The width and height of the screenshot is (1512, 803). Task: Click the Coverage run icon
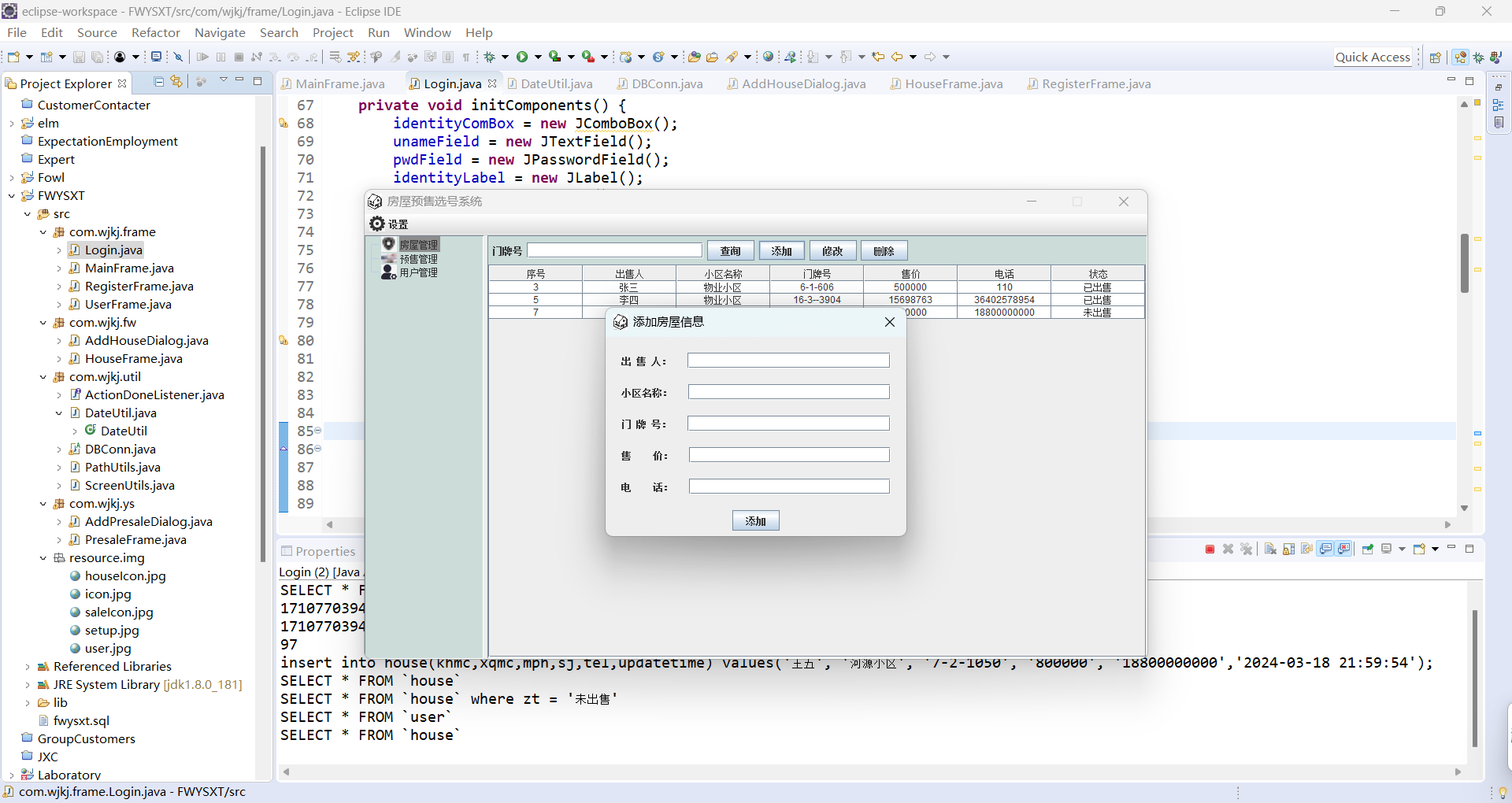coord(555,57)
